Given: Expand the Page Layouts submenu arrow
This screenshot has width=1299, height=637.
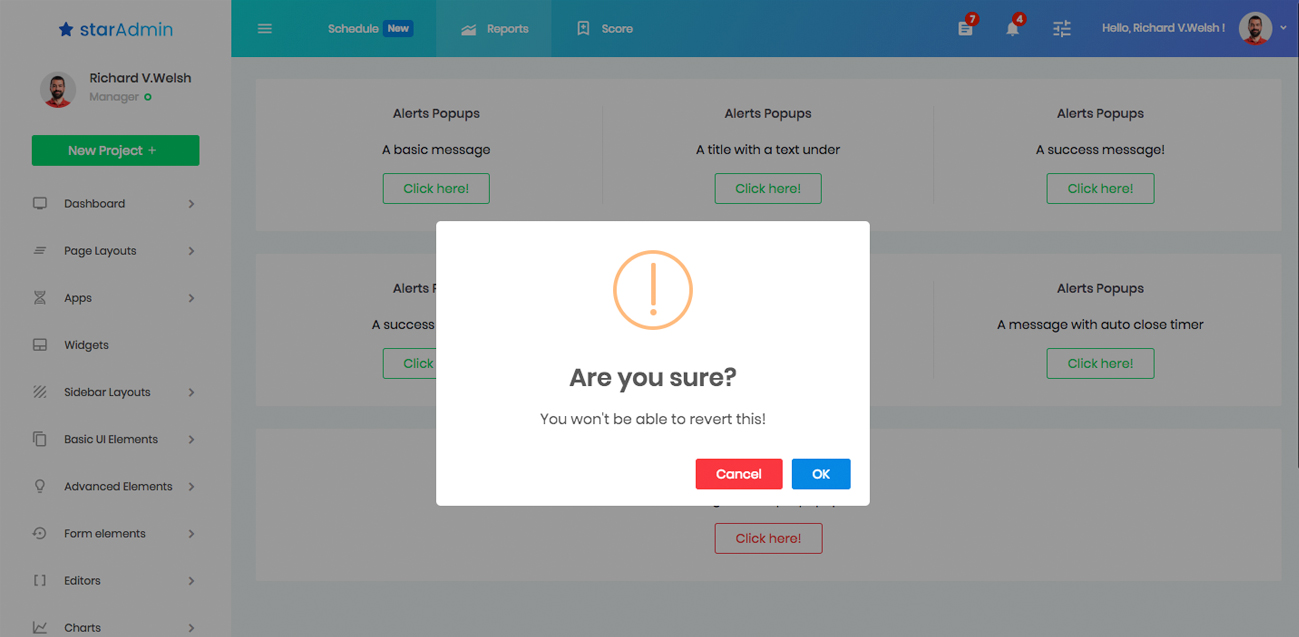Looking at the screenshot, I should pyautogui.click(x=191, y=251).
